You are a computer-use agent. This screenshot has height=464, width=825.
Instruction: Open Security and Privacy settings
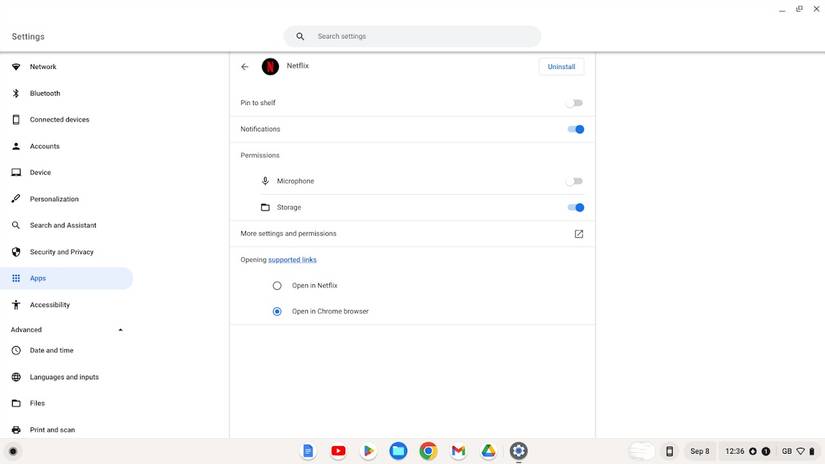click(x=61, y=252)
